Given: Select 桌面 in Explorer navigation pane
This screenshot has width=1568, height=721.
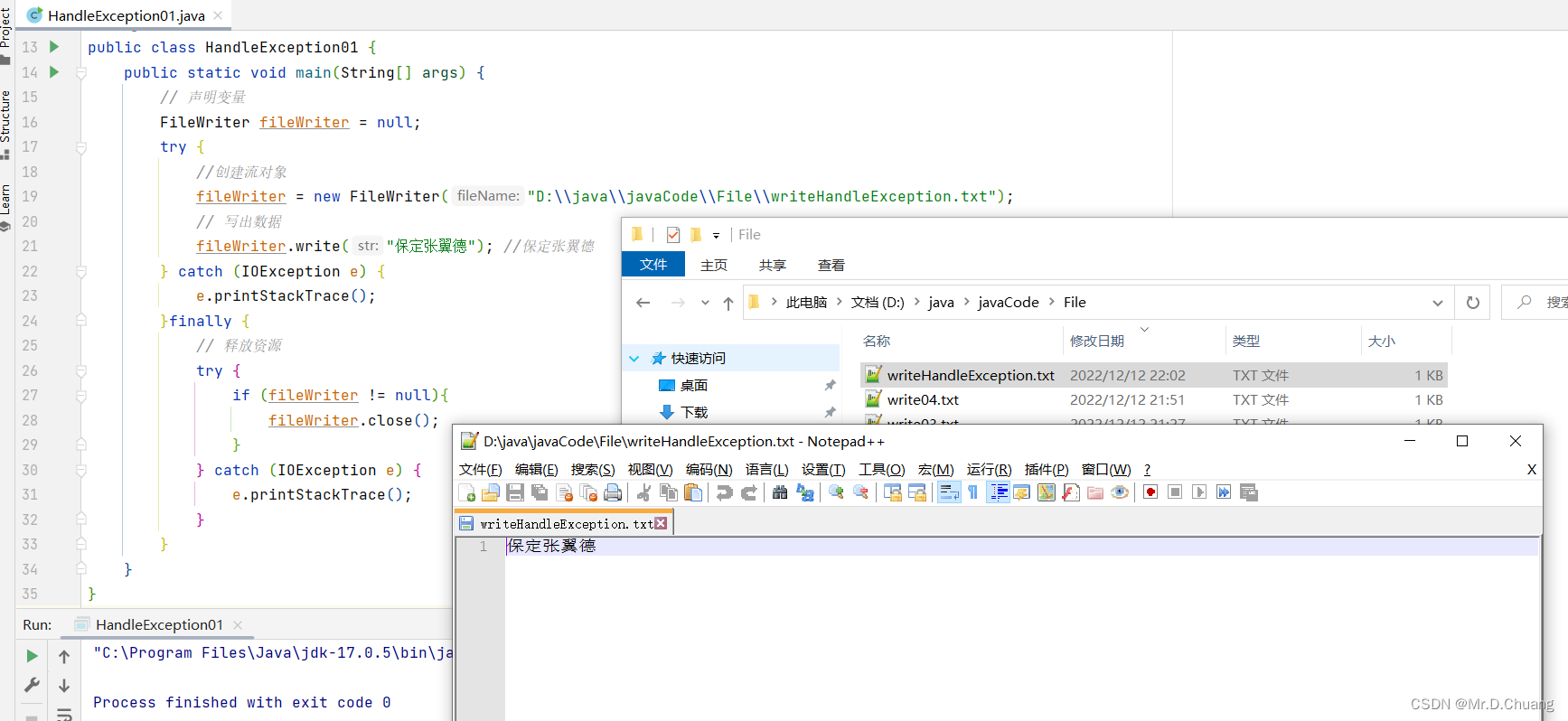Looking at the screenshot, I should coord(694,386).
